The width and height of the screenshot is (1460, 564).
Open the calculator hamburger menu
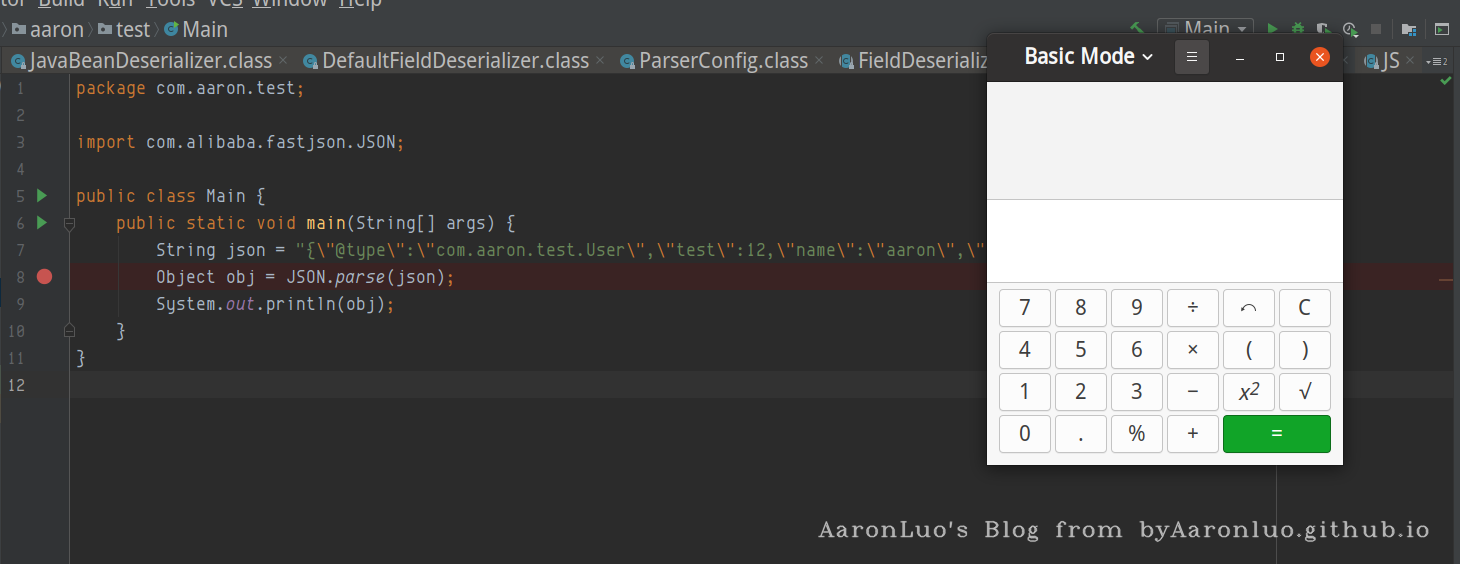click(x=1191, y=57)
